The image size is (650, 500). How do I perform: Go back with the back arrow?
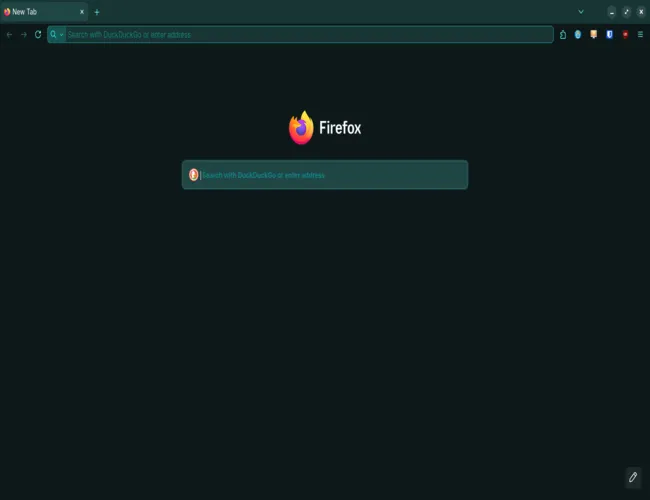tap(9, 35)
